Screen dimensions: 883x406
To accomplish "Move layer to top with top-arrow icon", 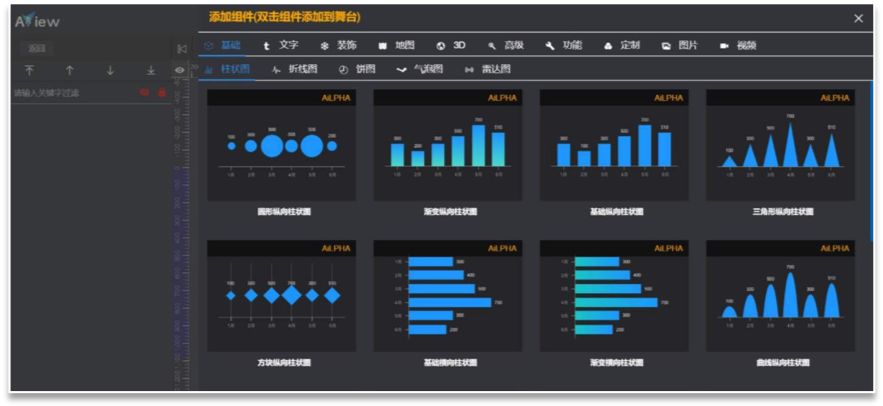I will coord(29,70).
